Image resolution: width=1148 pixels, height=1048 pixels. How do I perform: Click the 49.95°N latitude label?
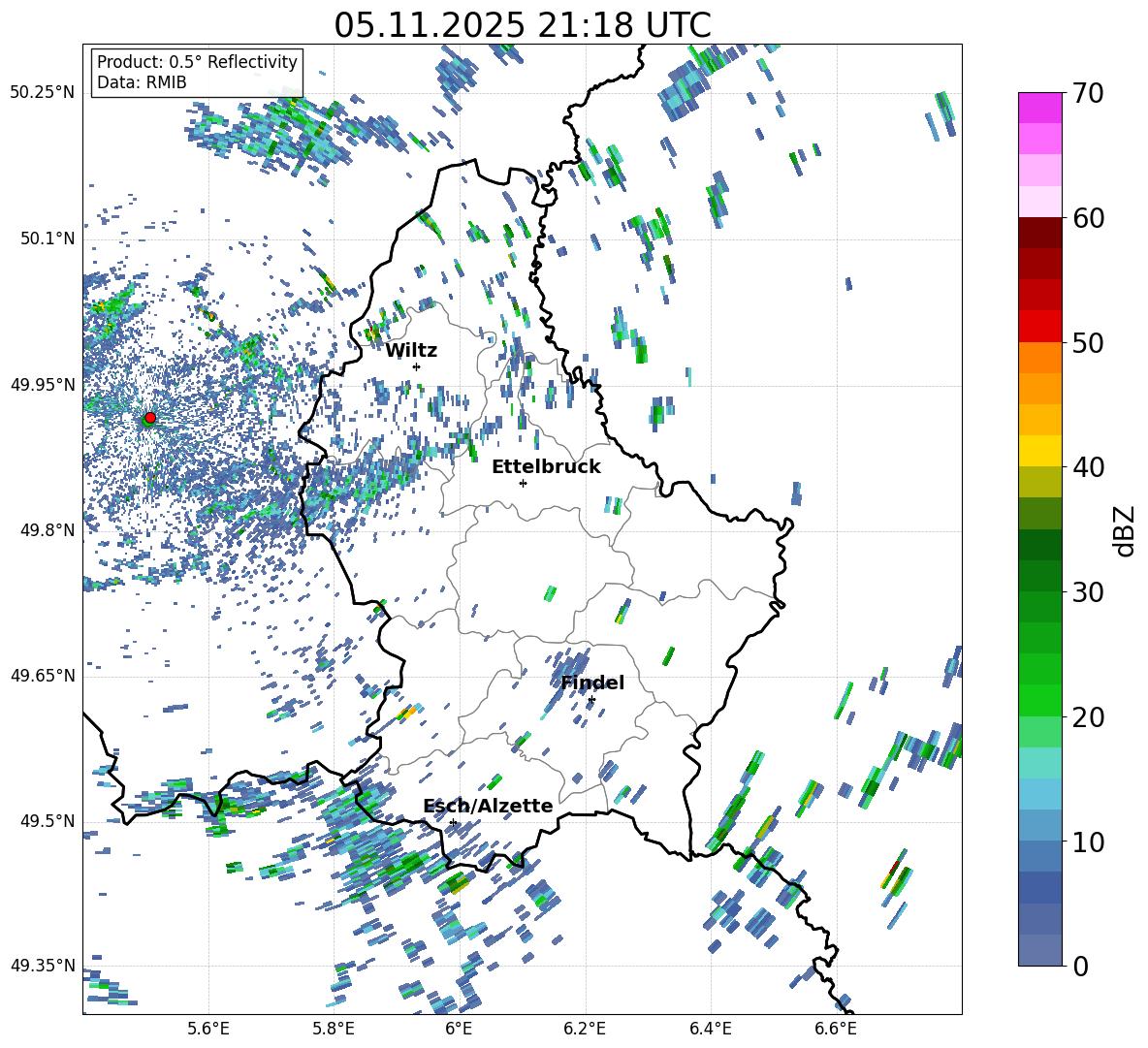click(43, 384)
